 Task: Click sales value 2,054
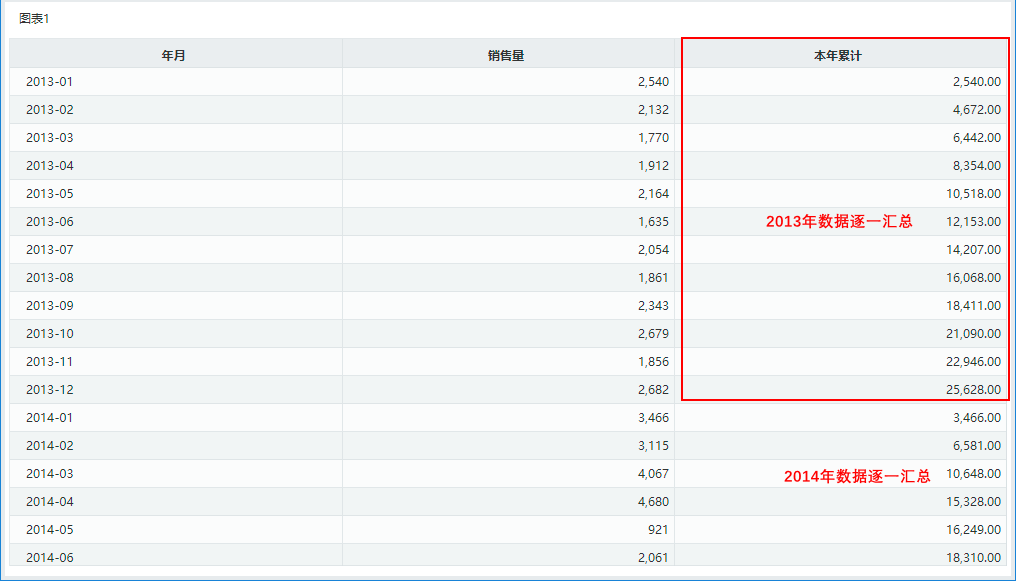(x=653, y=249)
